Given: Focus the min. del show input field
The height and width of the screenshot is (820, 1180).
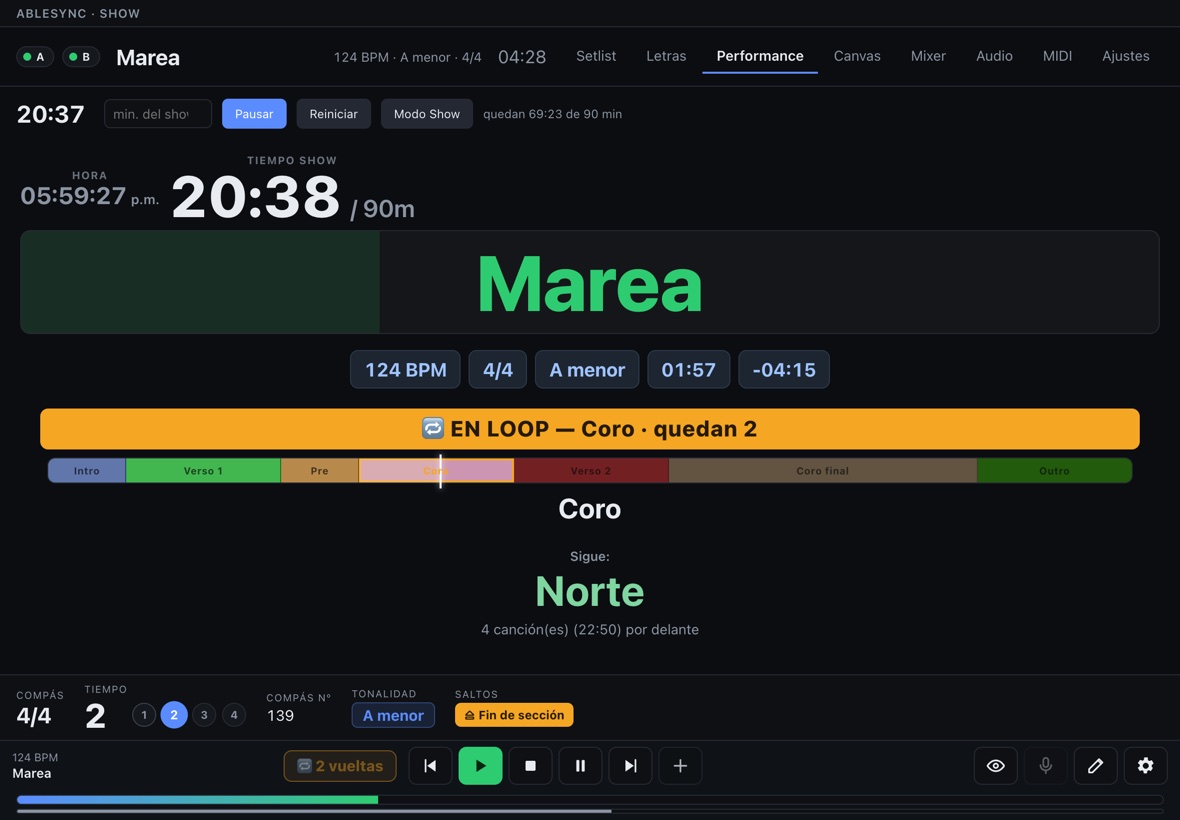Looking at the screenshot, I should (x=158, y=114).
